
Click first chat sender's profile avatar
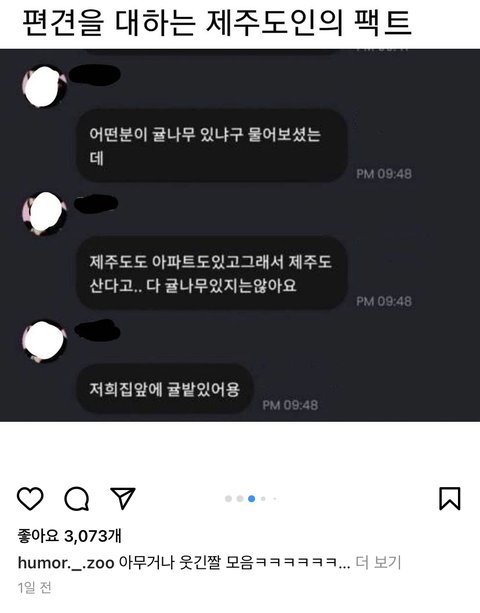44,86
